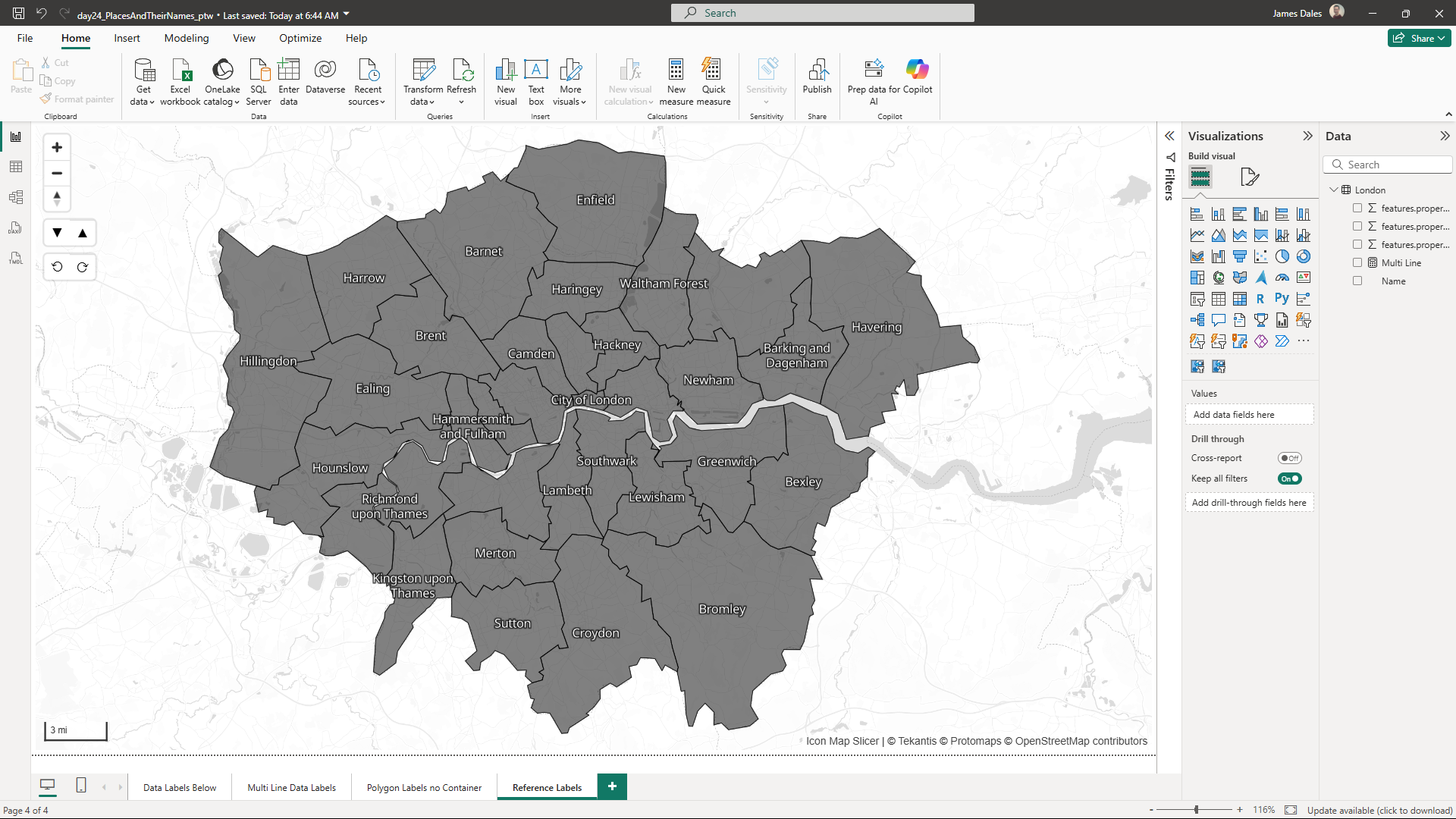Select the Python visual icon
The image size is (1456, 819).
click(1282, 299)
